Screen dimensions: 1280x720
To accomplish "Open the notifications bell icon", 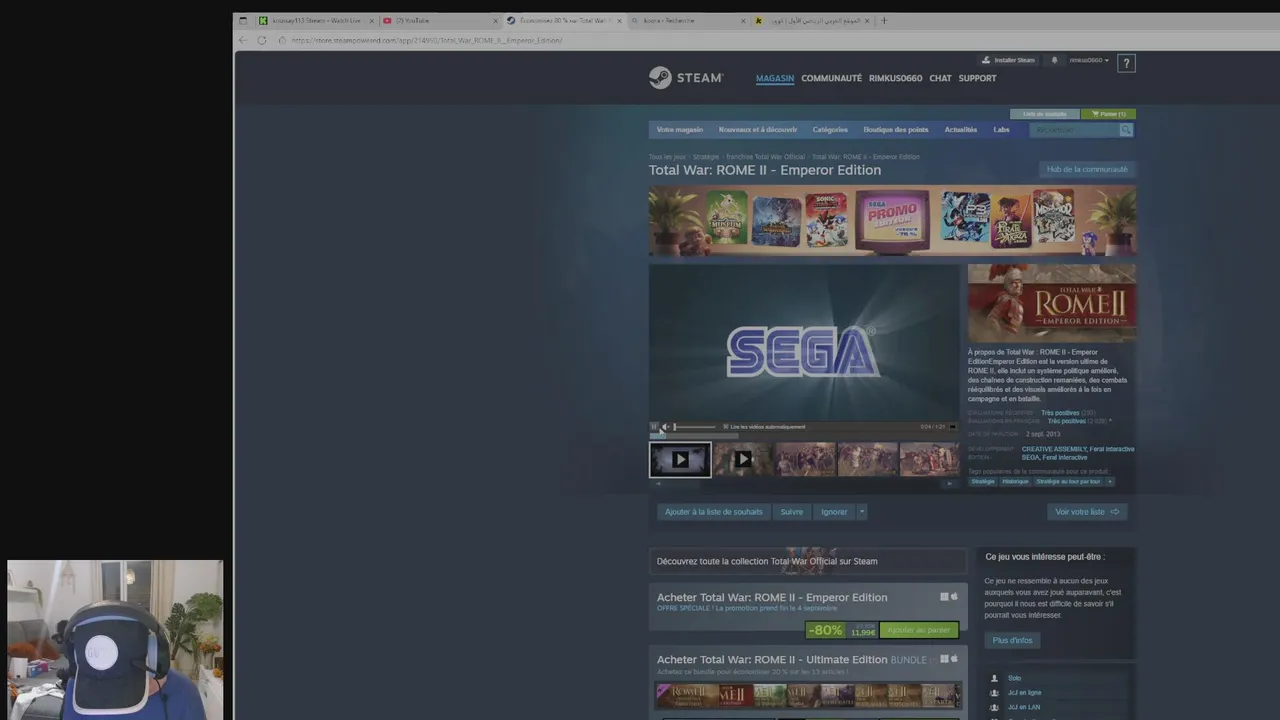I will click(1054, 60).
